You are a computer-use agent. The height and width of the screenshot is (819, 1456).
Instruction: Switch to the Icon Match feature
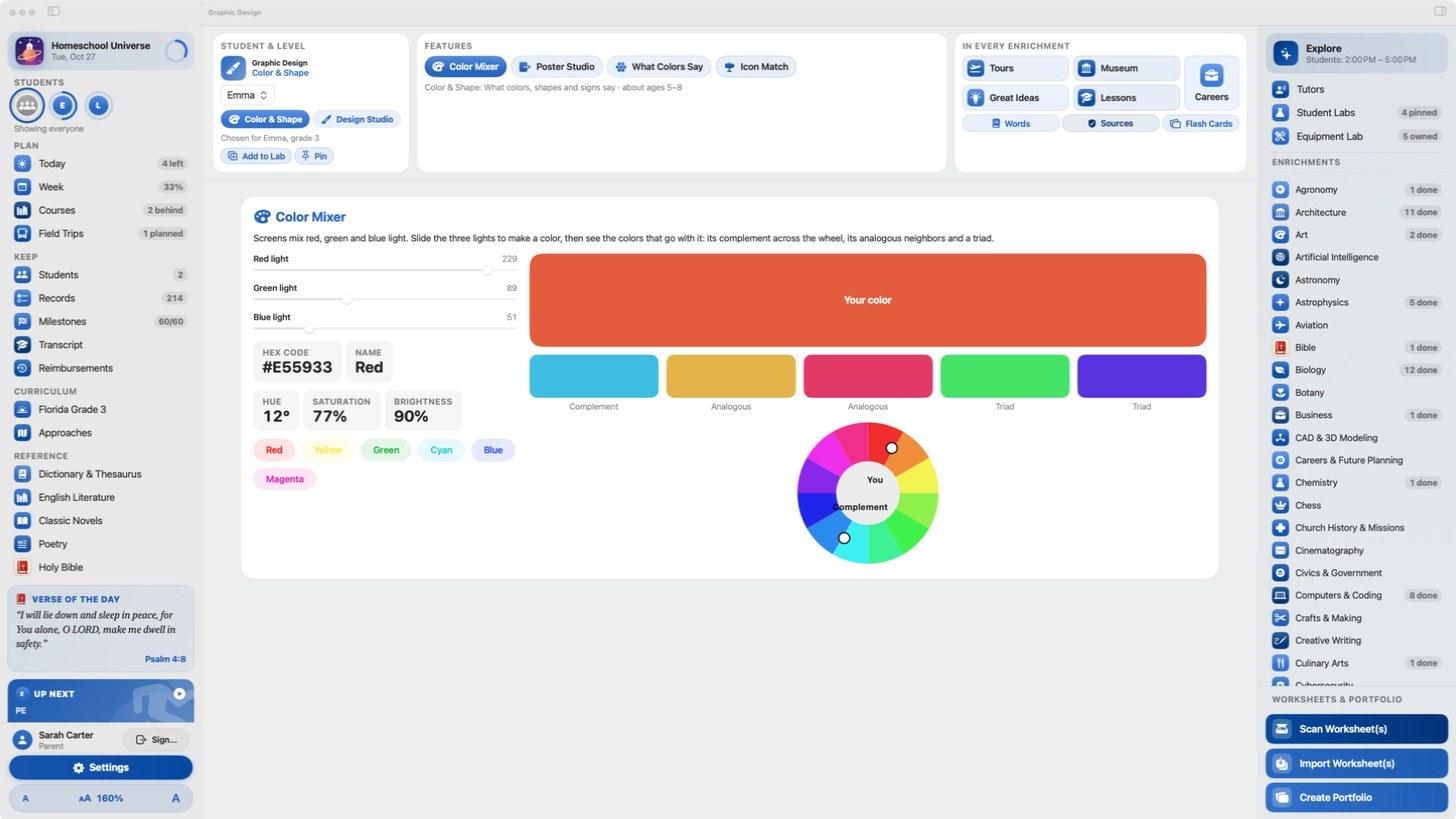click(756, 67)
